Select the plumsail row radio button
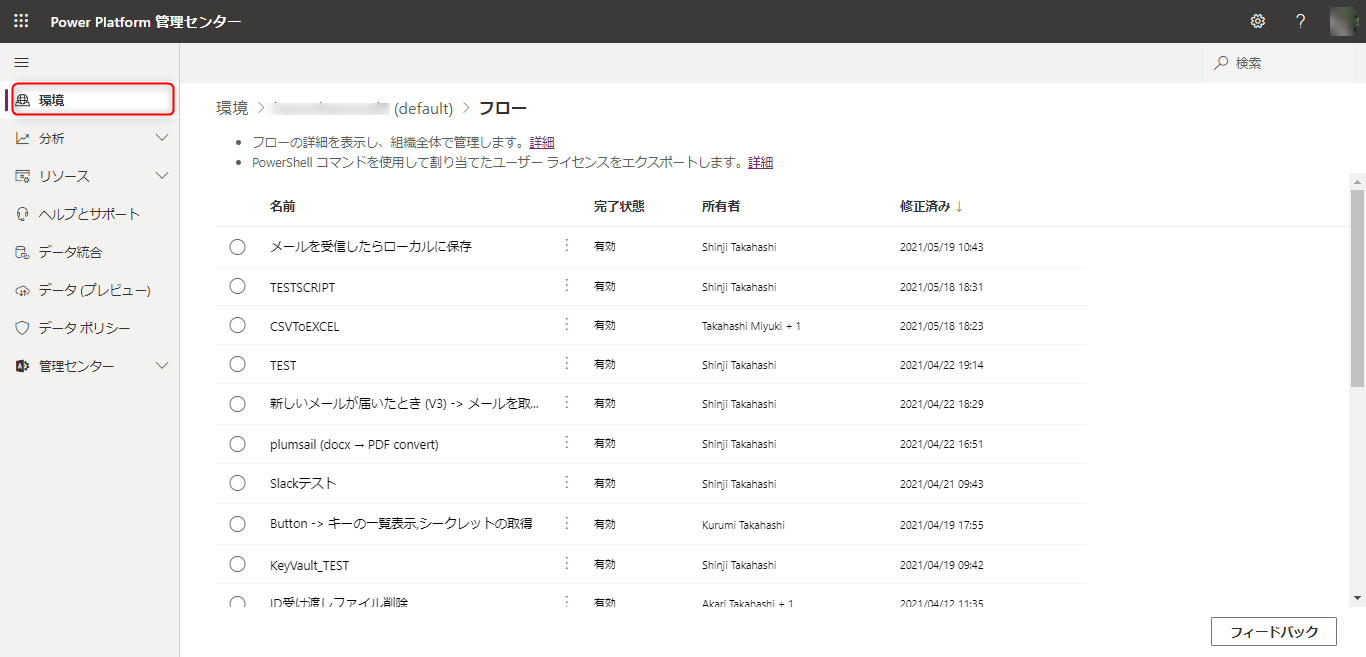The width and height of the screenshot is (1366, 657). pyautogui.click(x=237, y=444)
